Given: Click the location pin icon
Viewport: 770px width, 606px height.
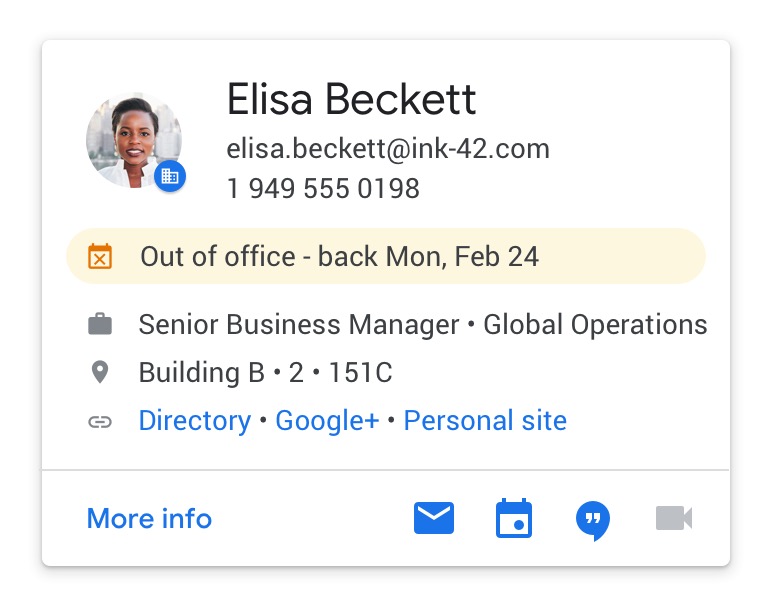Looking at the screenshot, I should coord(100,373).
